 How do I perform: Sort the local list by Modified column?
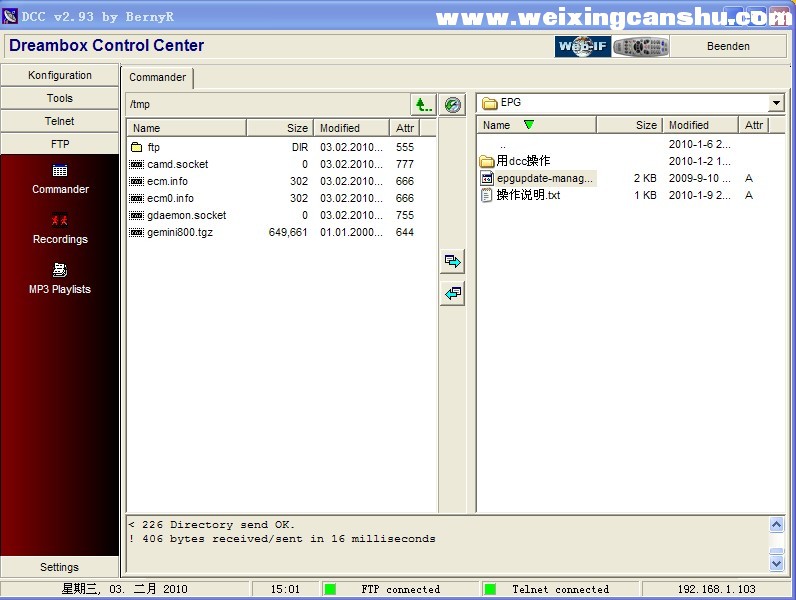701,125
